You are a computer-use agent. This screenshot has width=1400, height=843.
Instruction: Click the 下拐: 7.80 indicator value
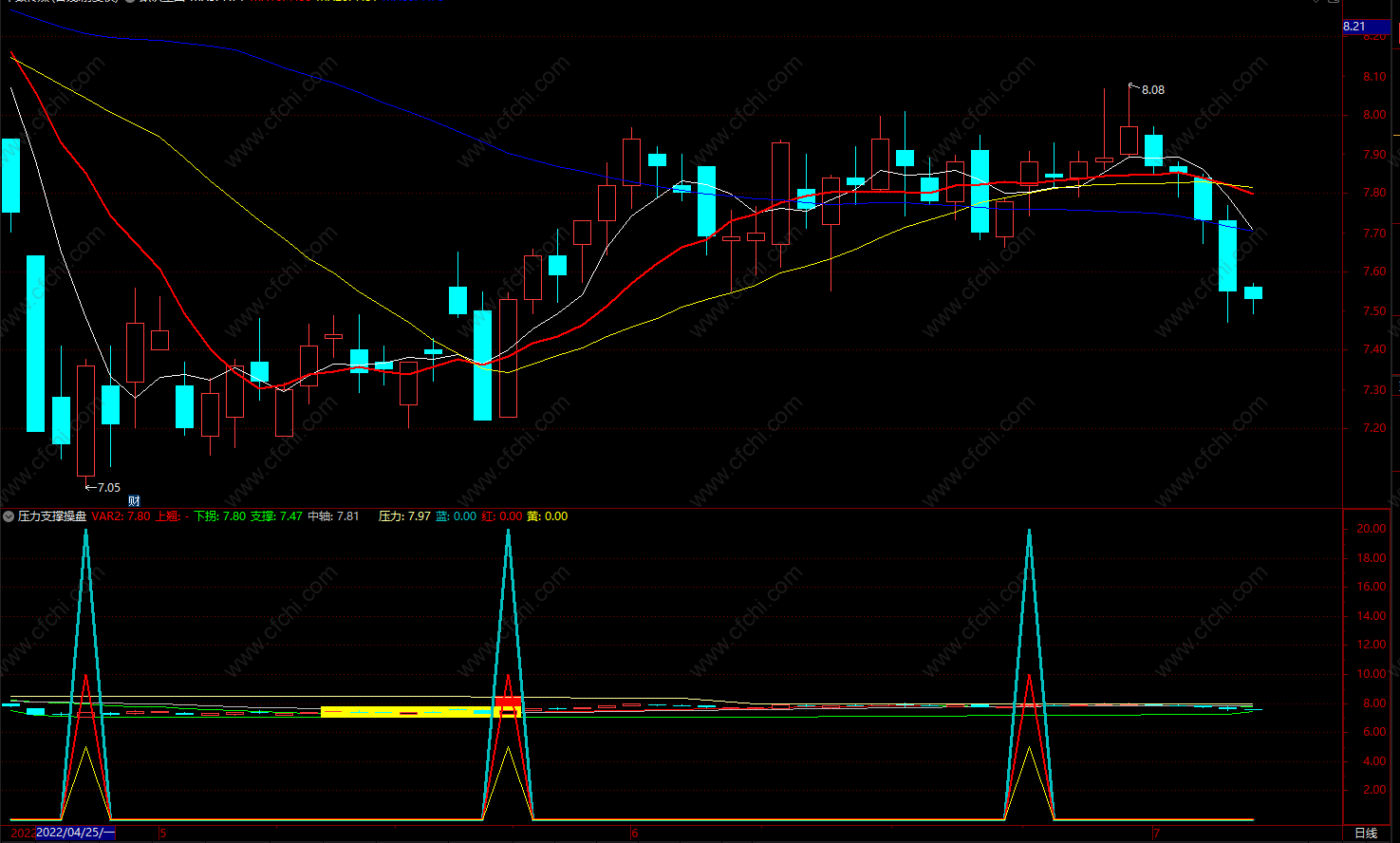(x=219, y=516)
